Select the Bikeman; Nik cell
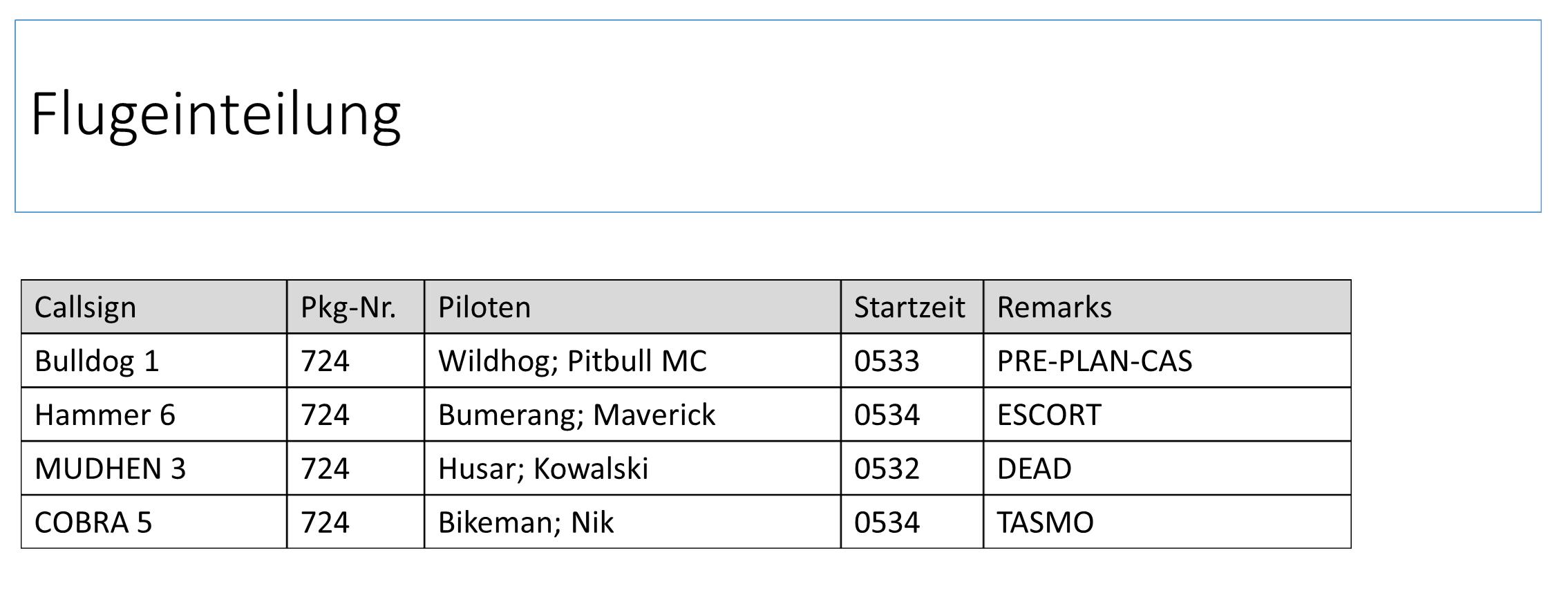This screenshot has height=595, width=1568. pyautogui.click(x=633, y=522)
